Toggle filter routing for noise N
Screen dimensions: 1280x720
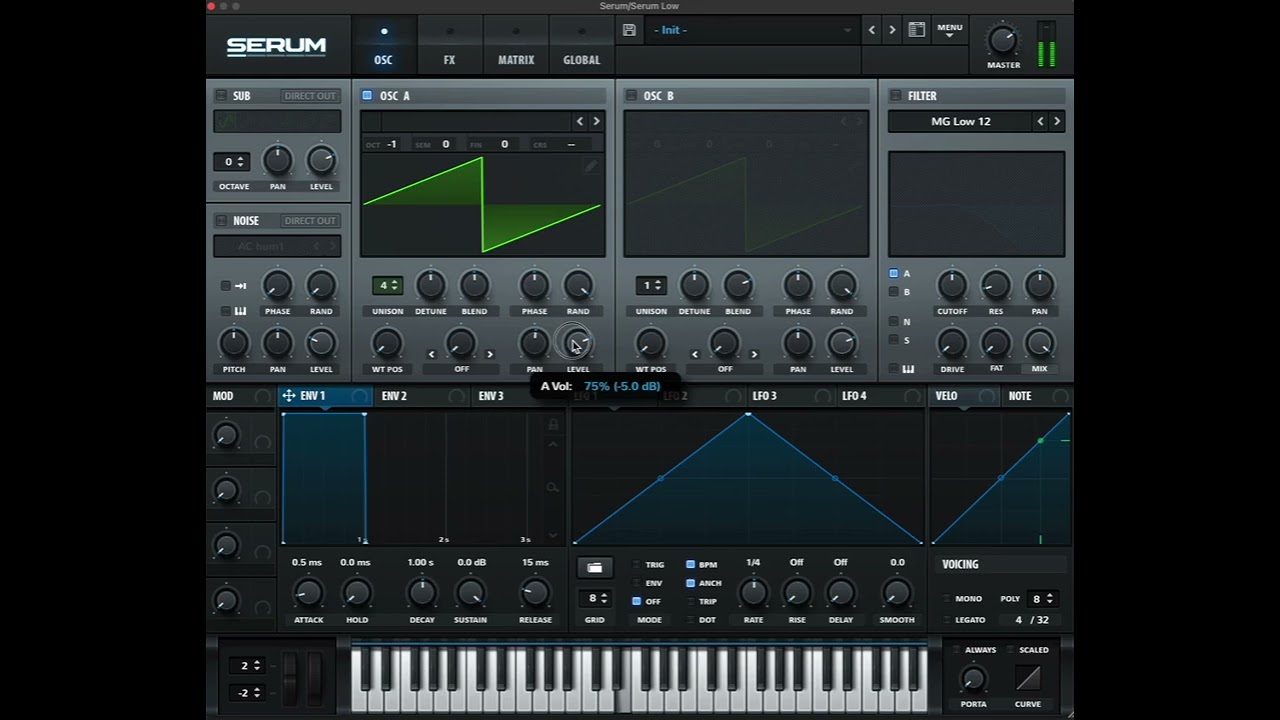[894, 322]
